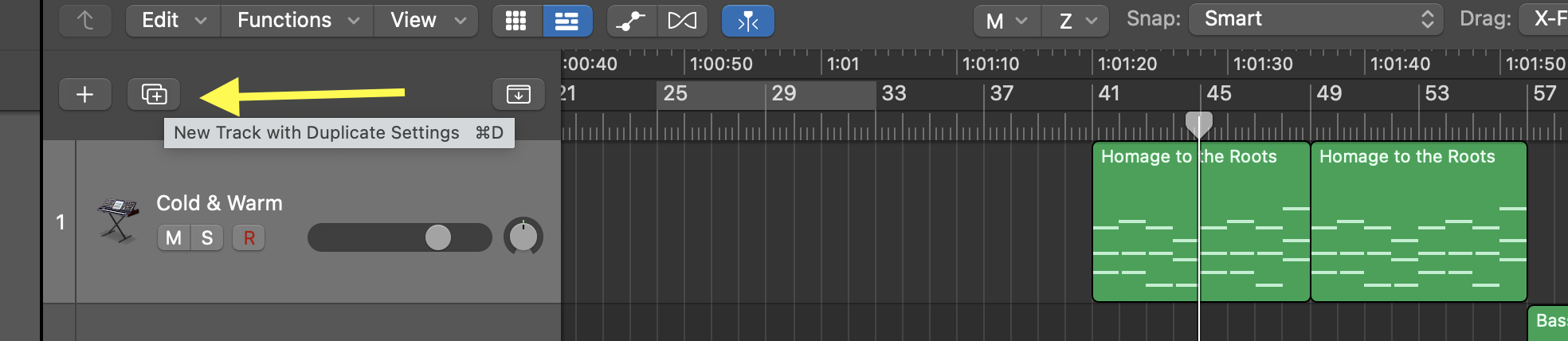This screenshot has height=341, width=1568.
Task: Click the Catch Playhead button
Action: pos(747,21)
